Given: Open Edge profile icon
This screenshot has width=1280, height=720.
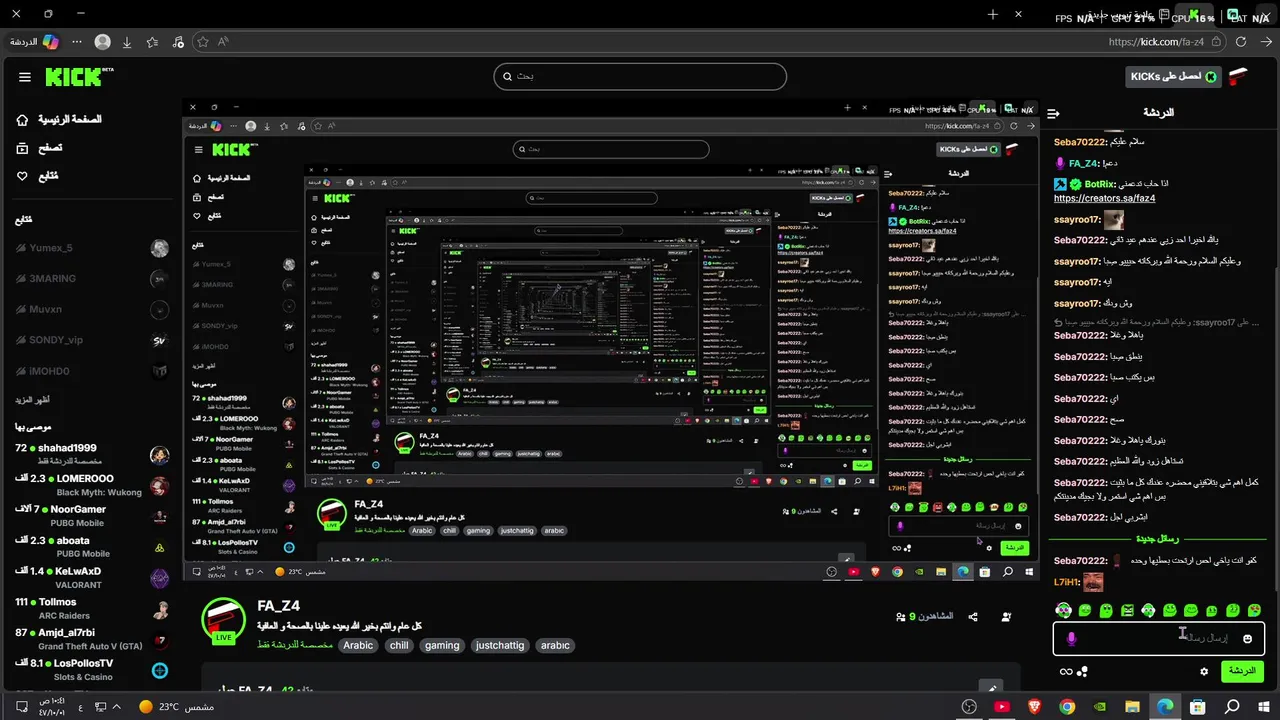Looking at the screenshot, I should pos(102,42).
